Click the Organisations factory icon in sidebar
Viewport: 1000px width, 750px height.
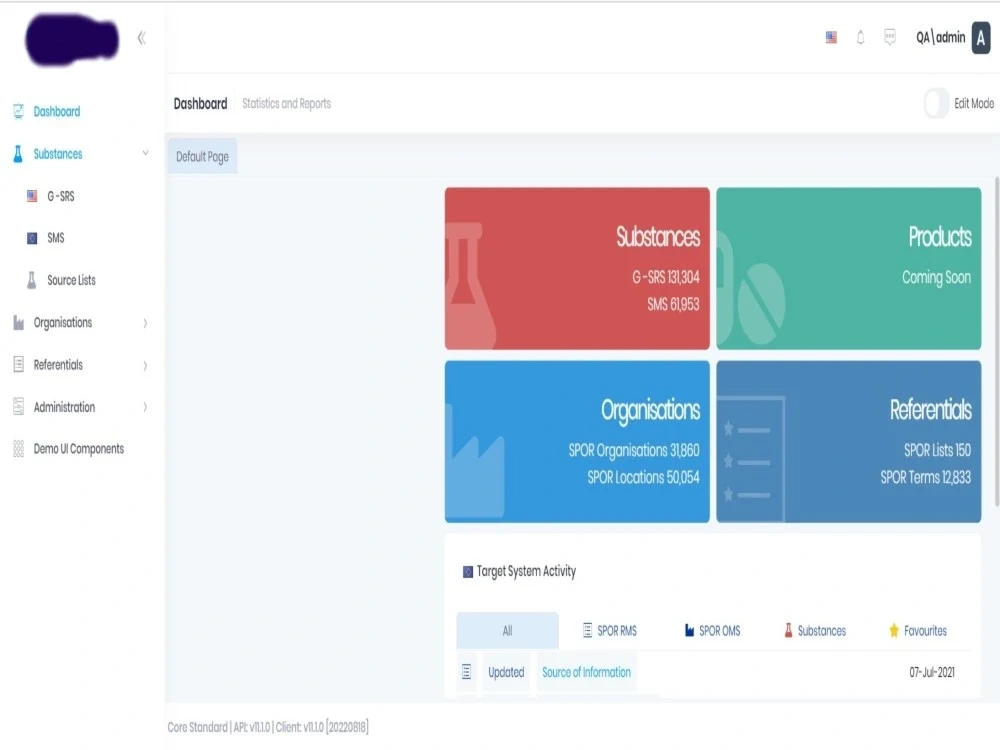[17, 322]
